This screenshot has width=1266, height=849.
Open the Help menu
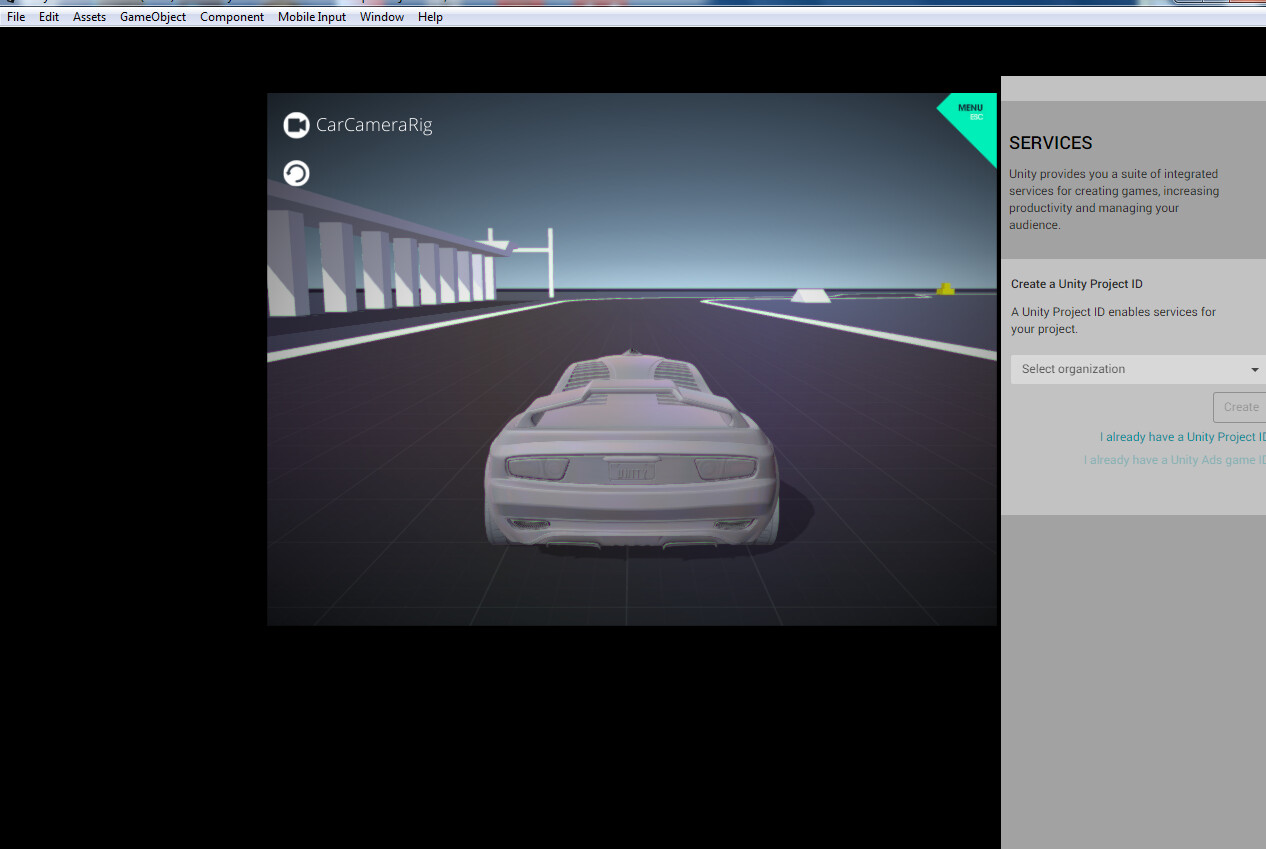(430, 17)
